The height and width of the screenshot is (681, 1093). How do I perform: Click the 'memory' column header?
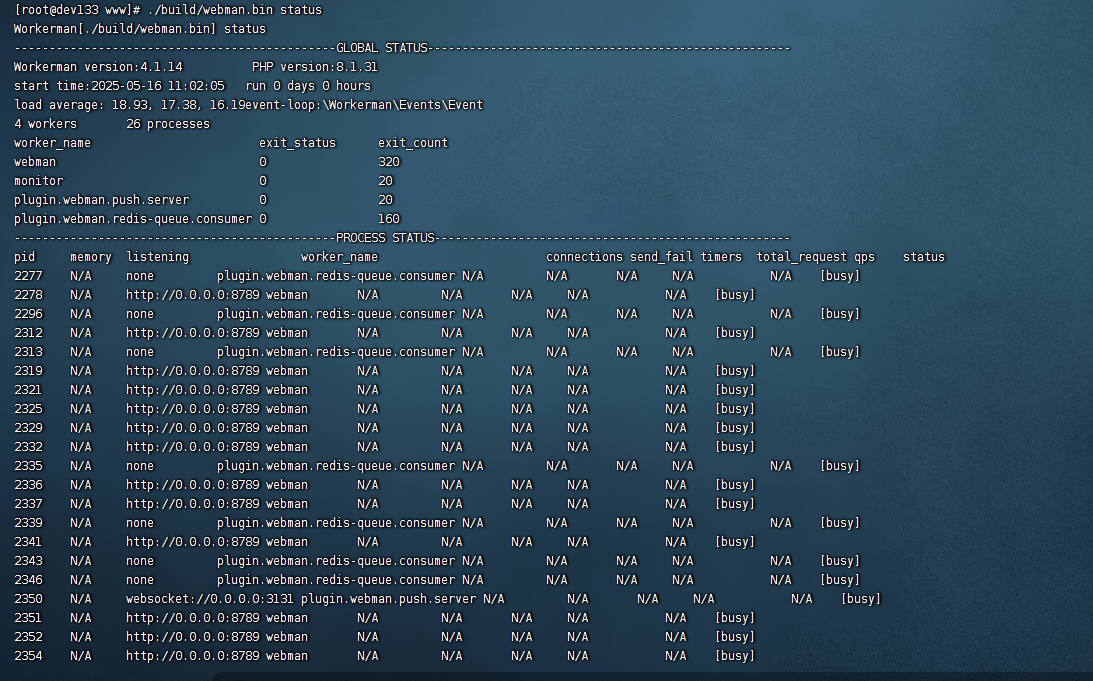click(91, 257)
